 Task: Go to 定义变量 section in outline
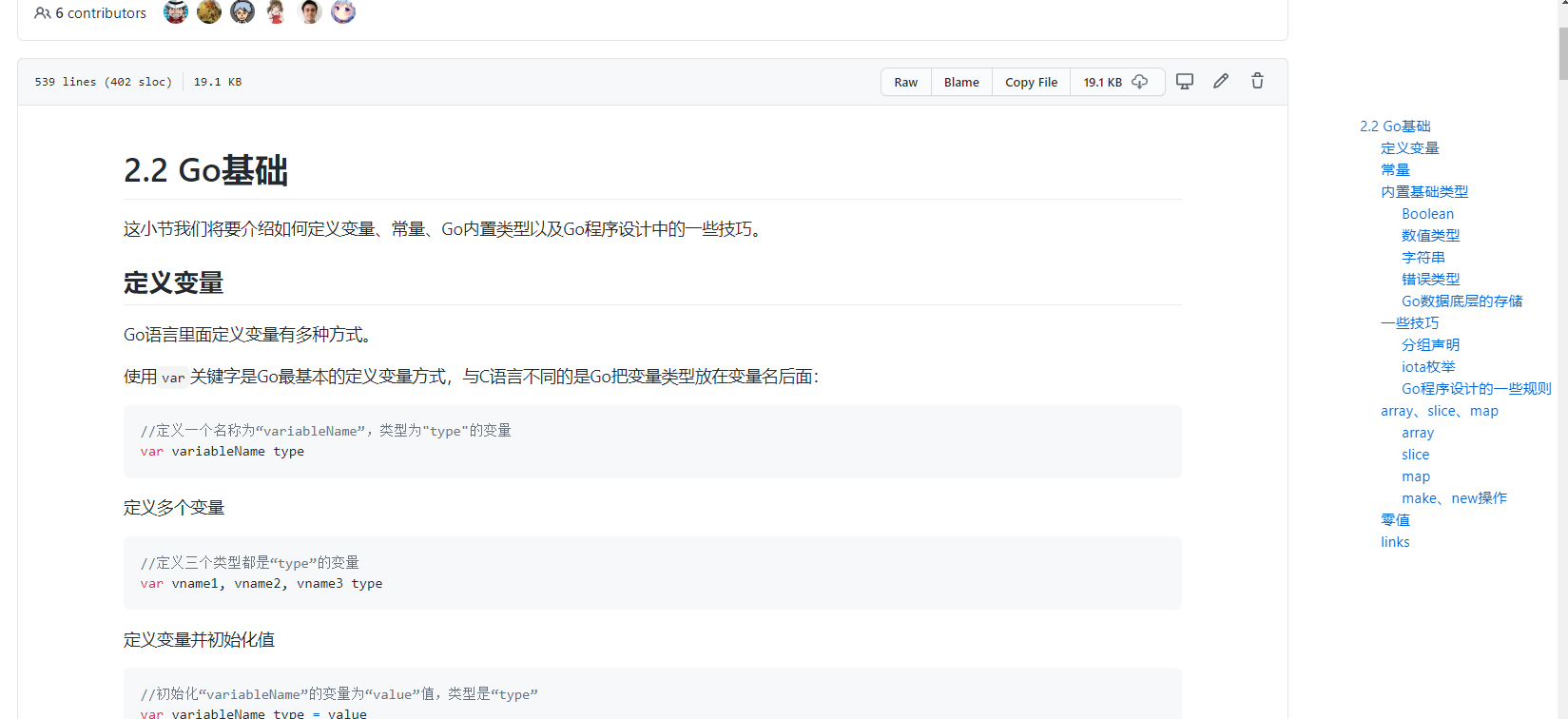click(x=1409, y=148)
